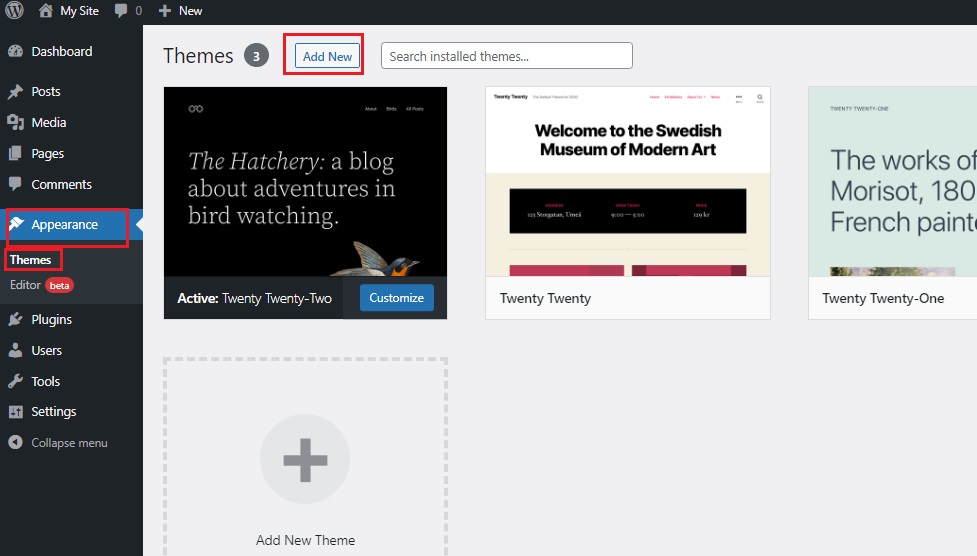
Task: Click the Twenty Twenty-One theme name
Action: click(x=883, y=299)
